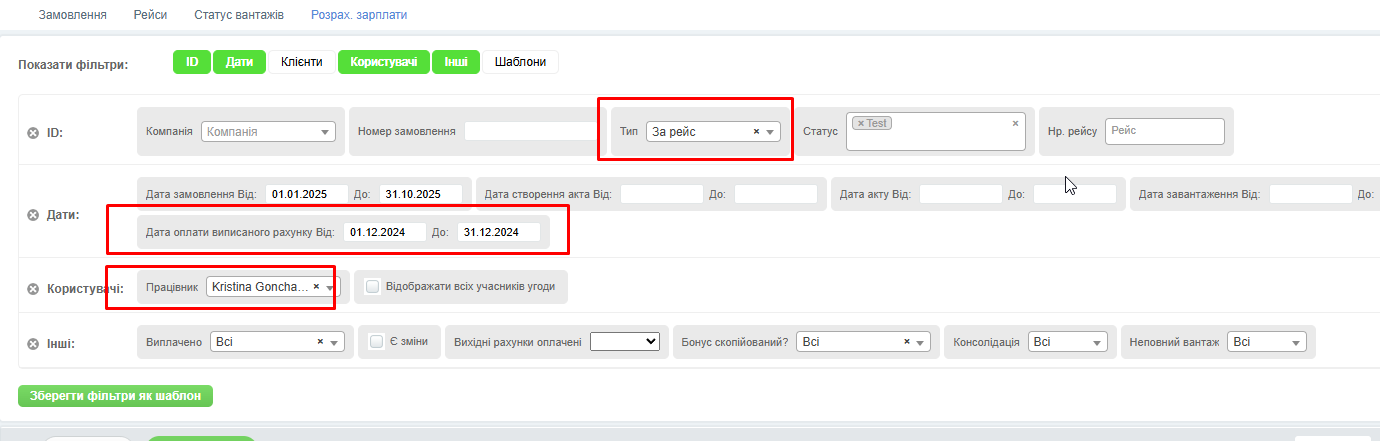Open the Рейси tab

pyautogui.click(x=150, y=15)
